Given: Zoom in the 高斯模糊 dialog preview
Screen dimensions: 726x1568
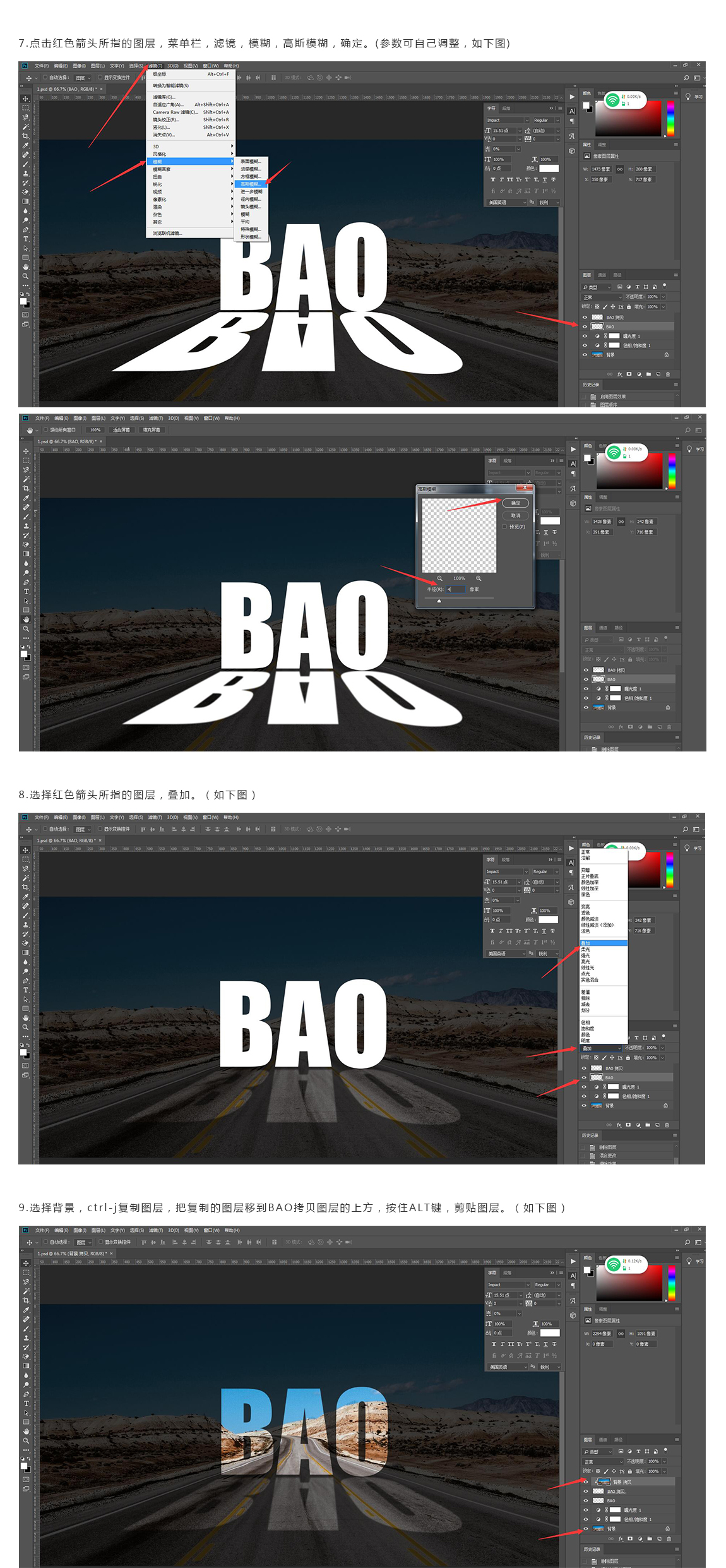Looking at the screenshot, I should (479, 578).
